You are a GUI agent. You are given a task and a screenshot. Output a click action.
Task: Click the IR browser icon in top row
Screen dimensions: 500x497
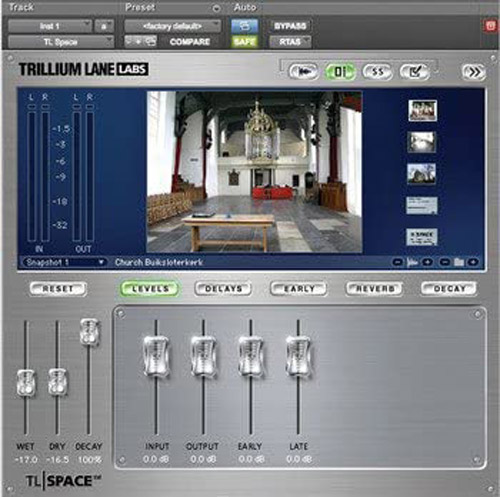pyautogui.click(x=303, y=72)
